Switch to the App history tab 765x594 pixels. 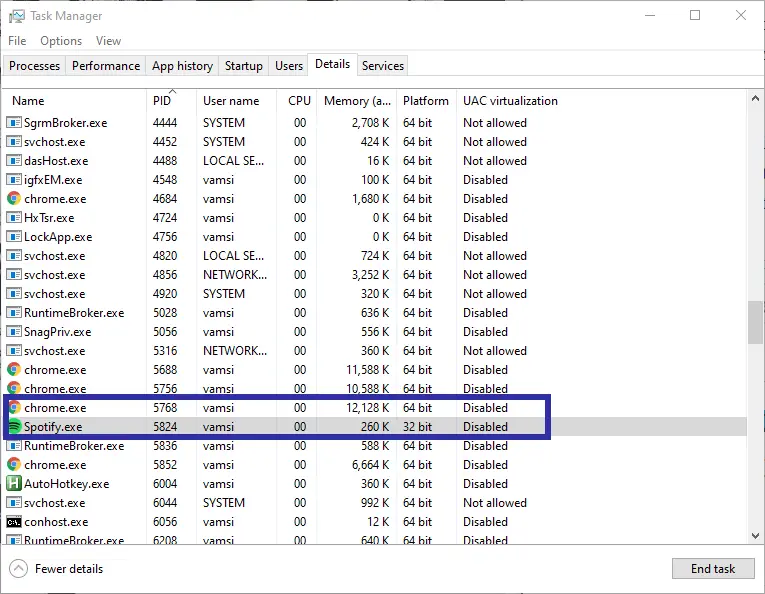coord(182,66)
